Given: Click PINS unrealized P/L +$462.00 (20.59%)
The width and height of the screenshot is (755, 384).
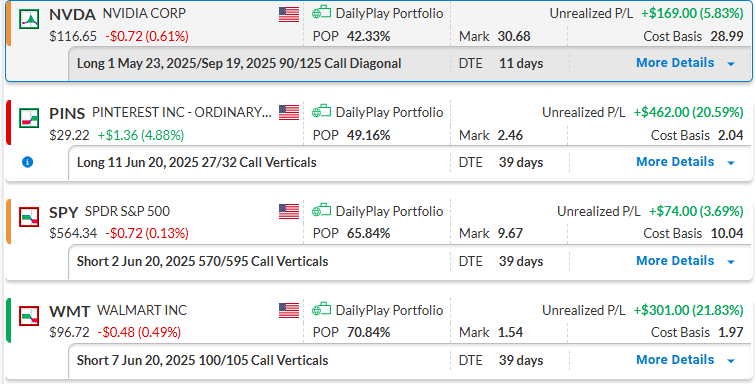Looking at the screenshot, I should [689, 112].
